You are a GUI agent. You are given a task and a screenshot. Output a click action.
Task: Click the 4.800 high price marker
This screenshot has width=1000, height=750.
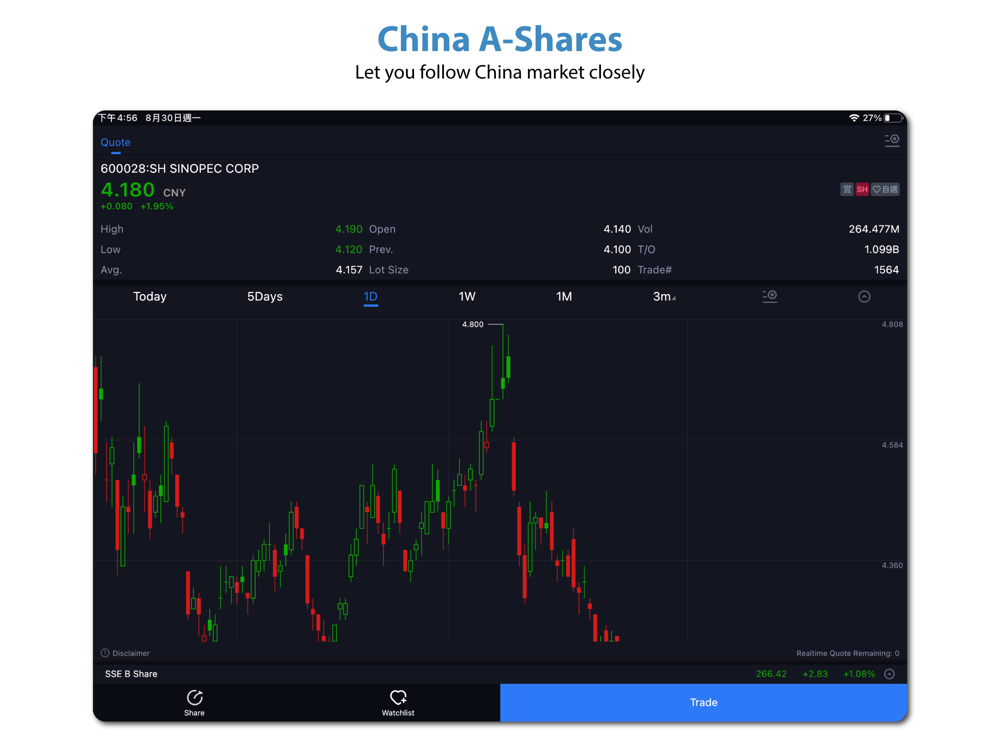coord(473,324)
